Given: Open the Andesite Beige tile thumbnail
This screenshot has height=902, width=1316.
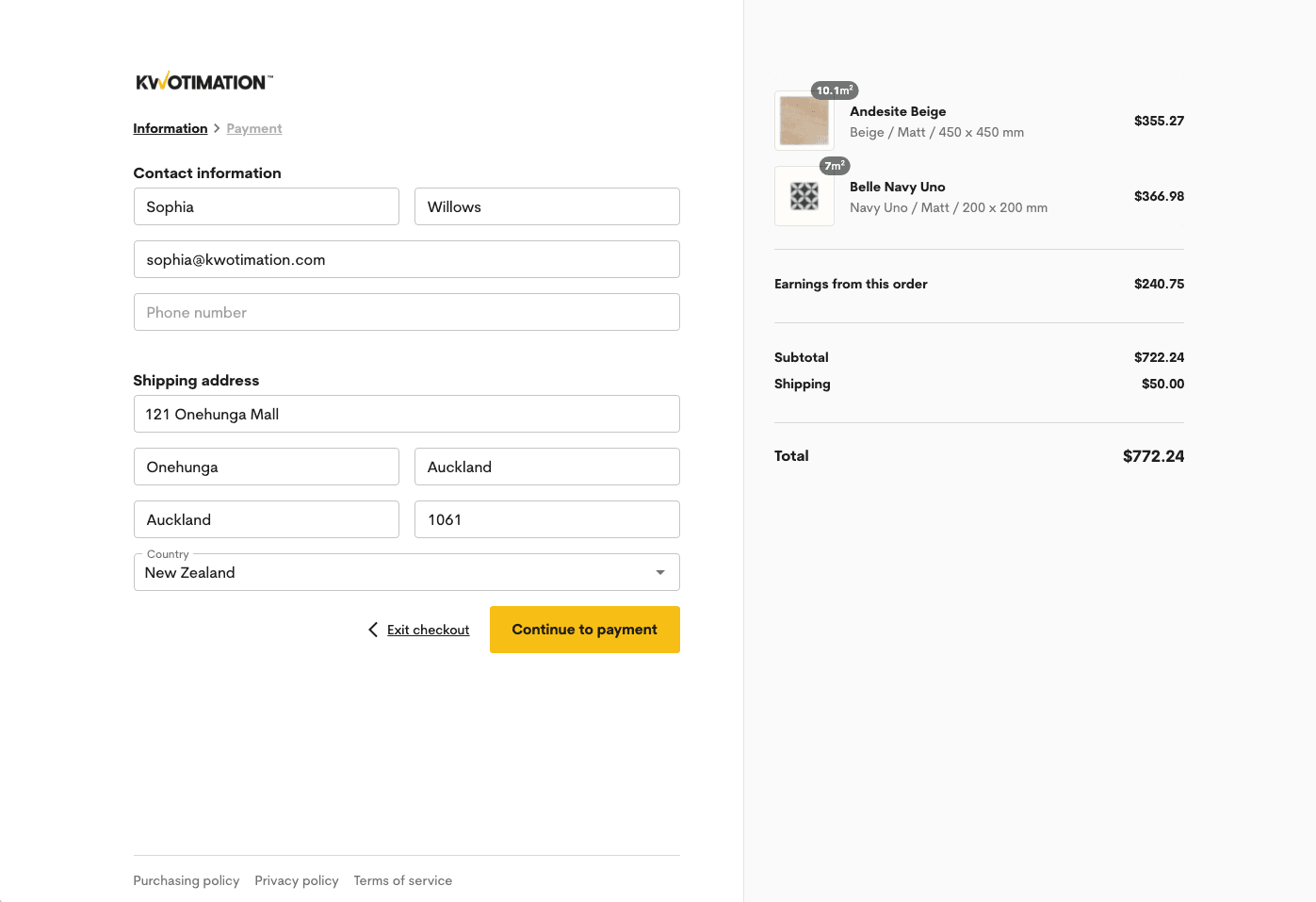Looking at the screenshot, I should tap(804, 121).
